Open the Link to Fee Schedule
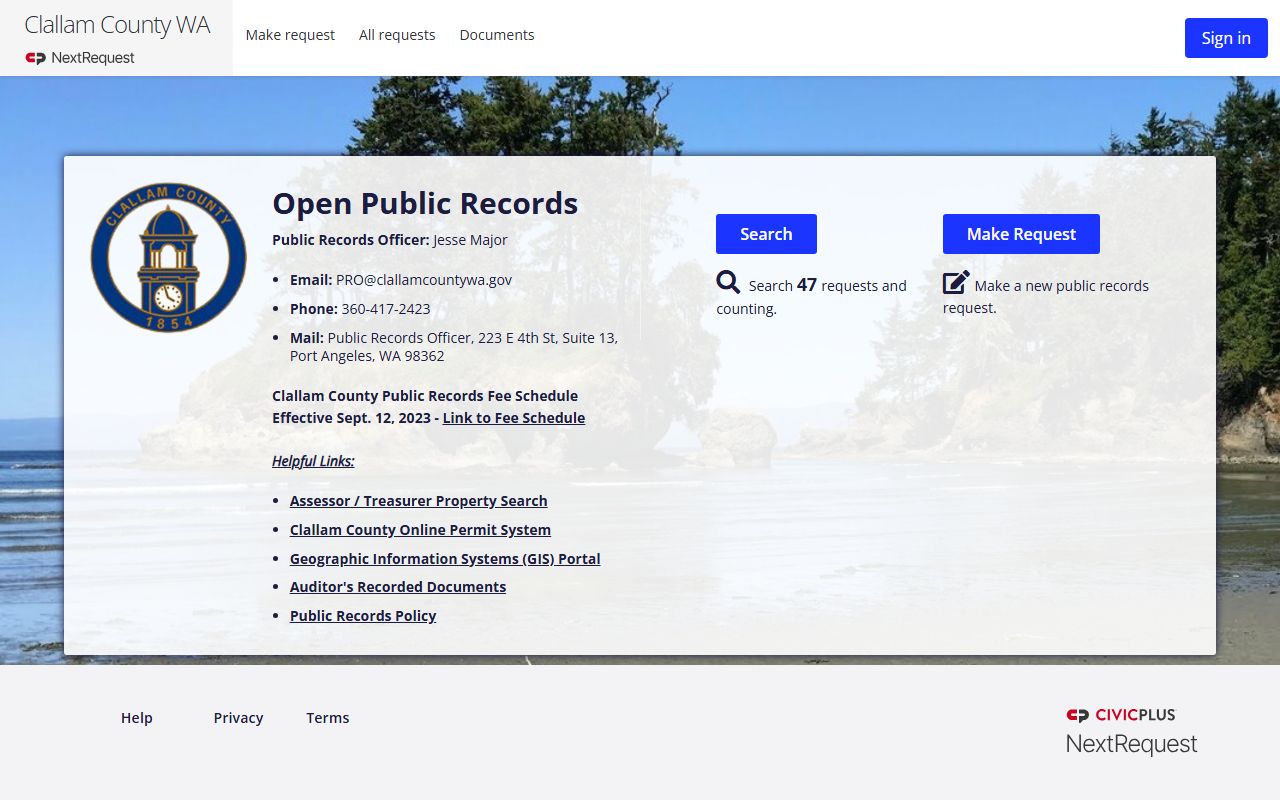The height and width of the screenshot is (800, 1280). [514, 418]
